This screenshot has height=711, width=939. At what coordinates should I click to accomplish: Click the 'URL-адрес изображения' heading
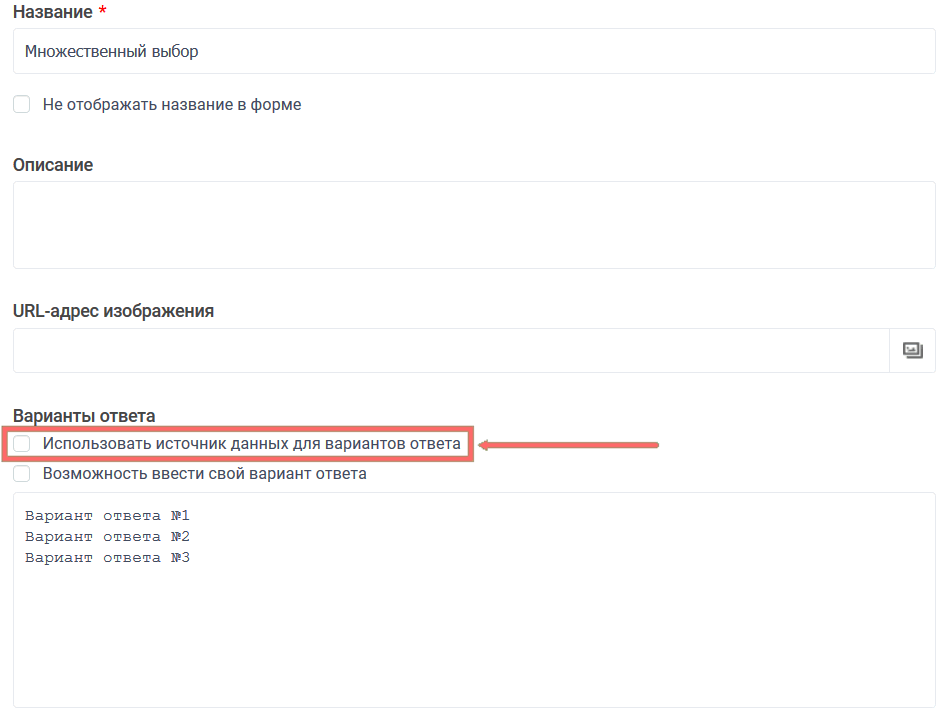tap(114, 311)
